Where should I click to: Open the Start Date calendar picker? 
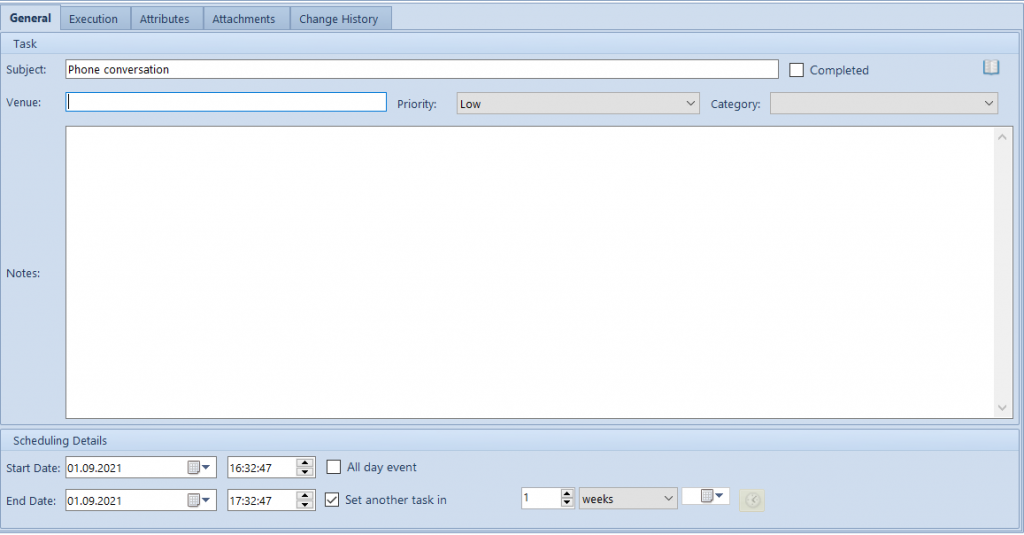tap(199, 467)
